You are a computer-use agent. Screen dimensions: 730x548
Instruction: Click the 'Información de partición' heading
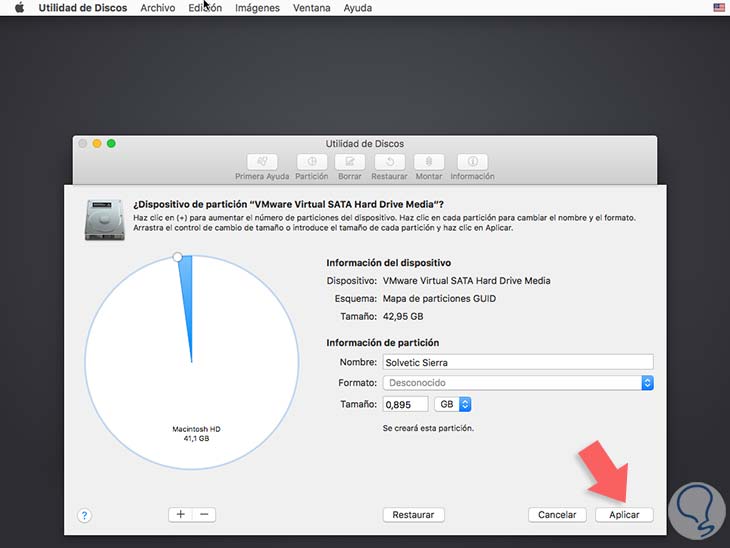click(x=382, y=343)
